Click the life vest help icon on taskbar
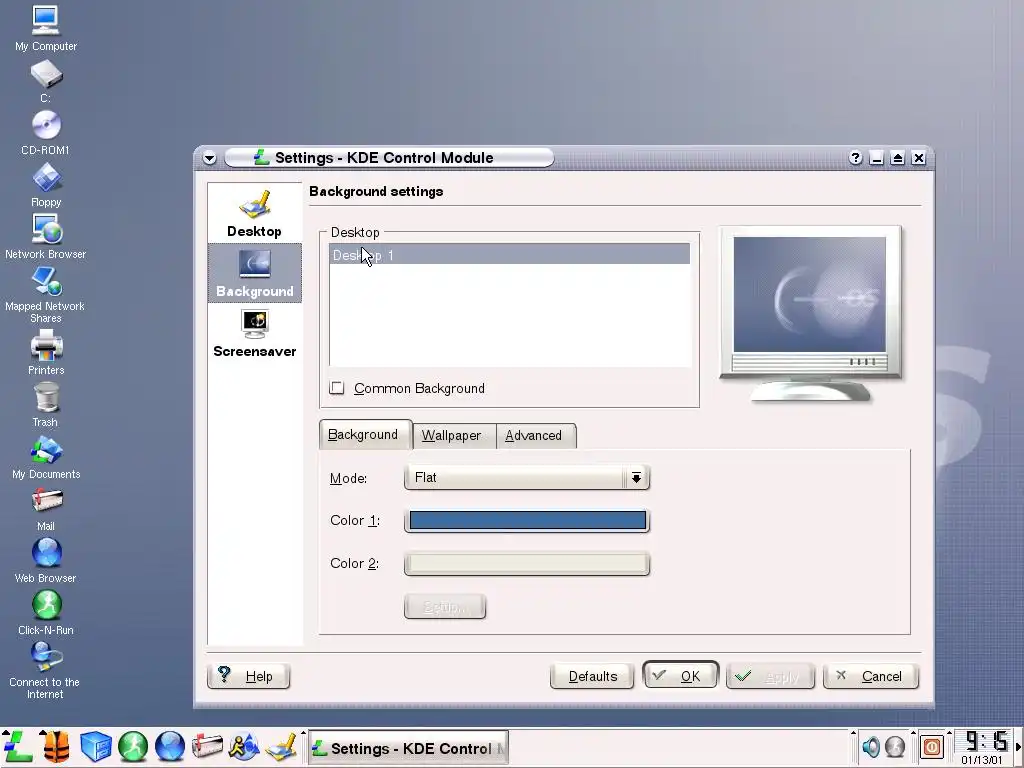 [x=56, y=746]
